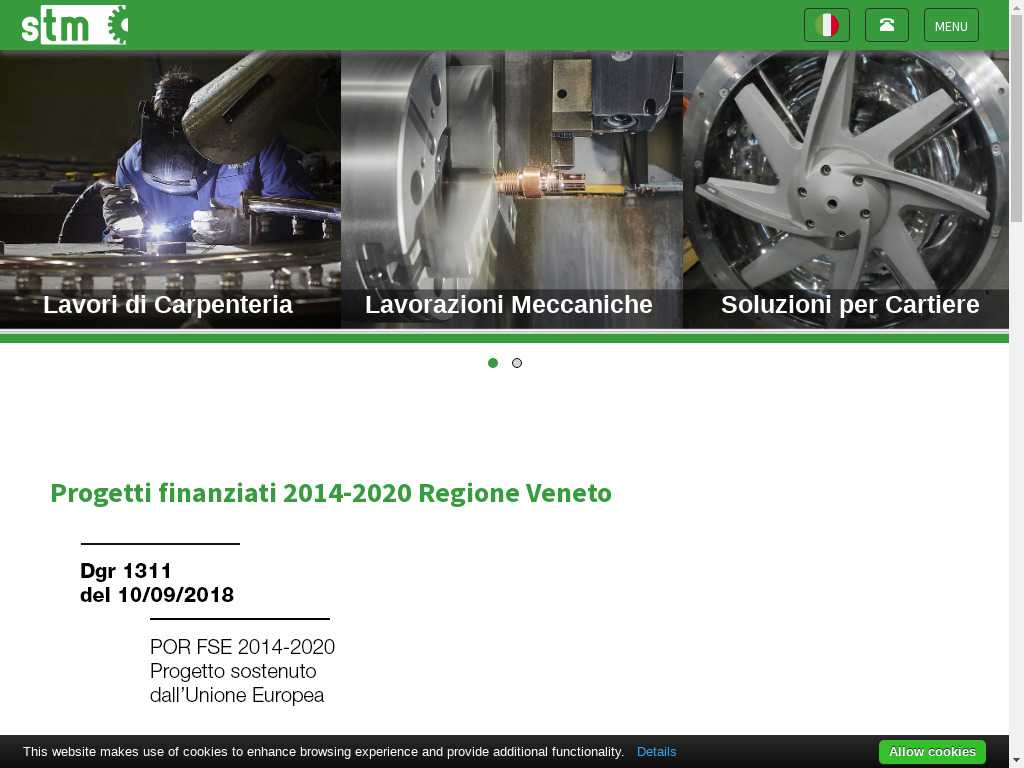Open the Soluzioni per Cartiere slide

pyautogui.click(x=846, y=189)
